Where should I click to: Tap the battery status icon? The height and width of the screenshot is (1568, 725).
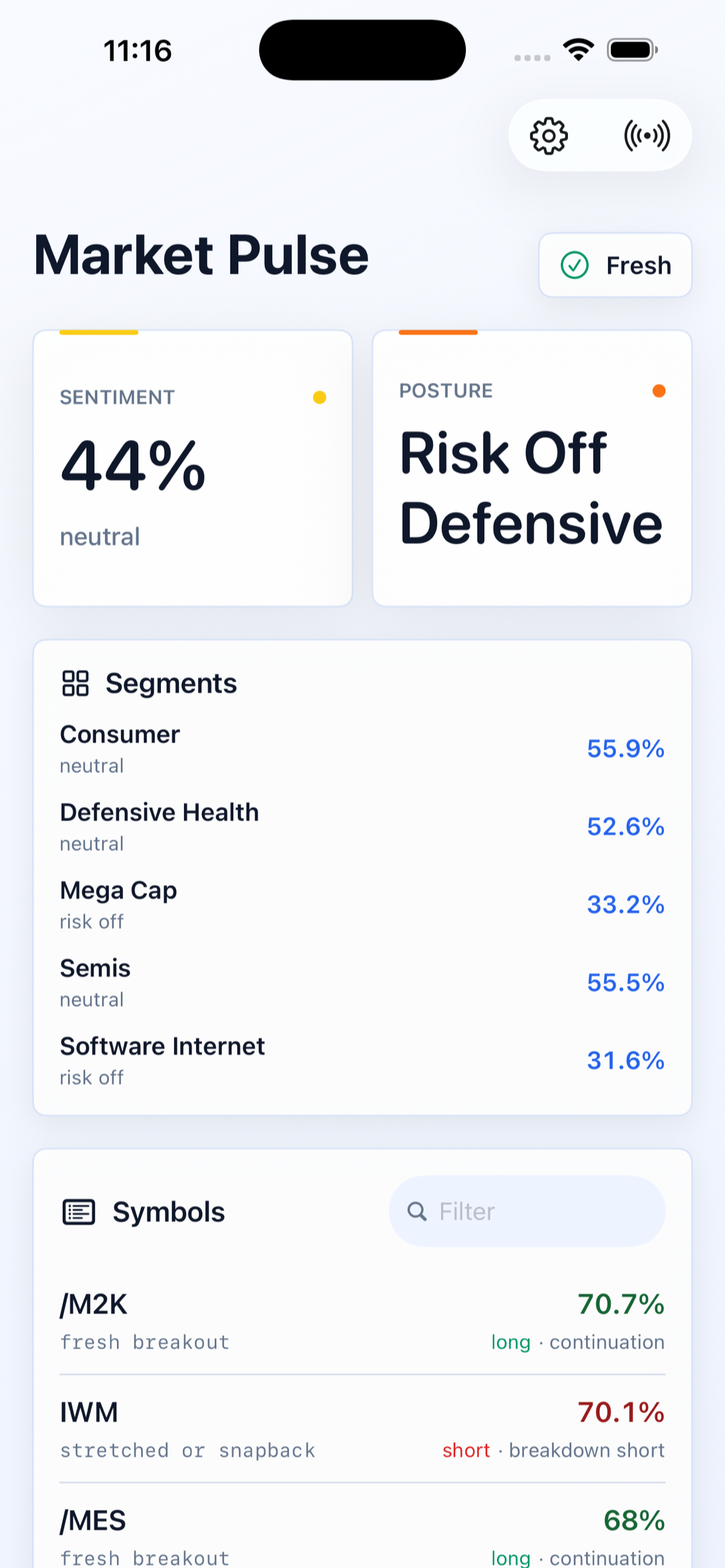click(x=632, y=50)
